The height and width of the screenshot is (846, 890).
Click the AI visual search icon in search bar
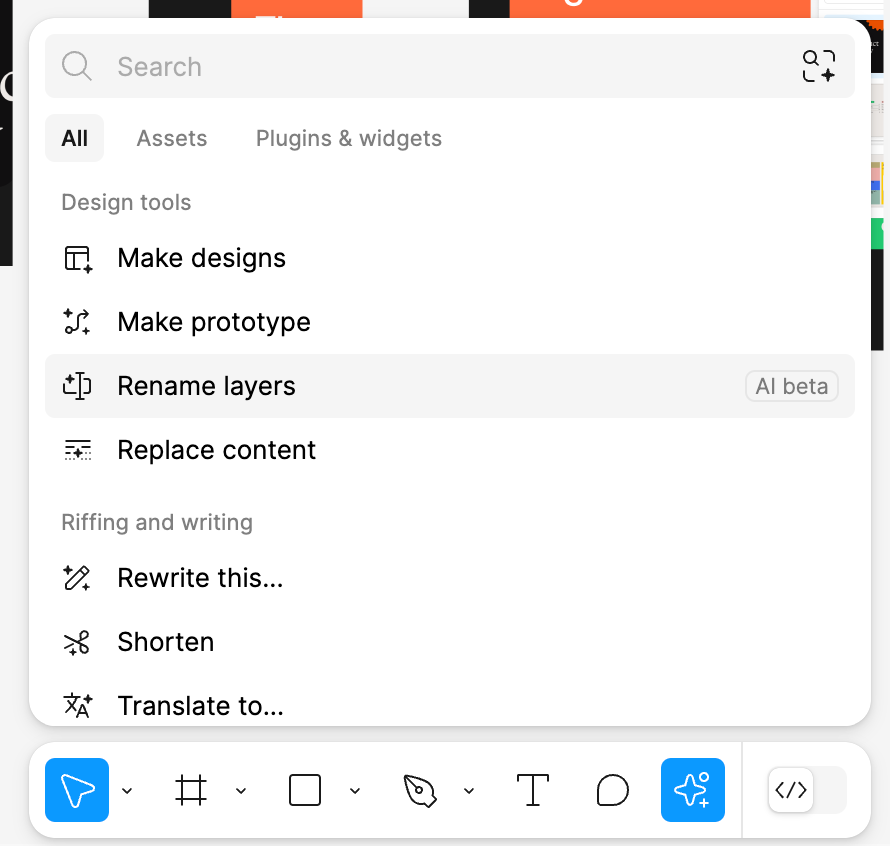[818, 66]
